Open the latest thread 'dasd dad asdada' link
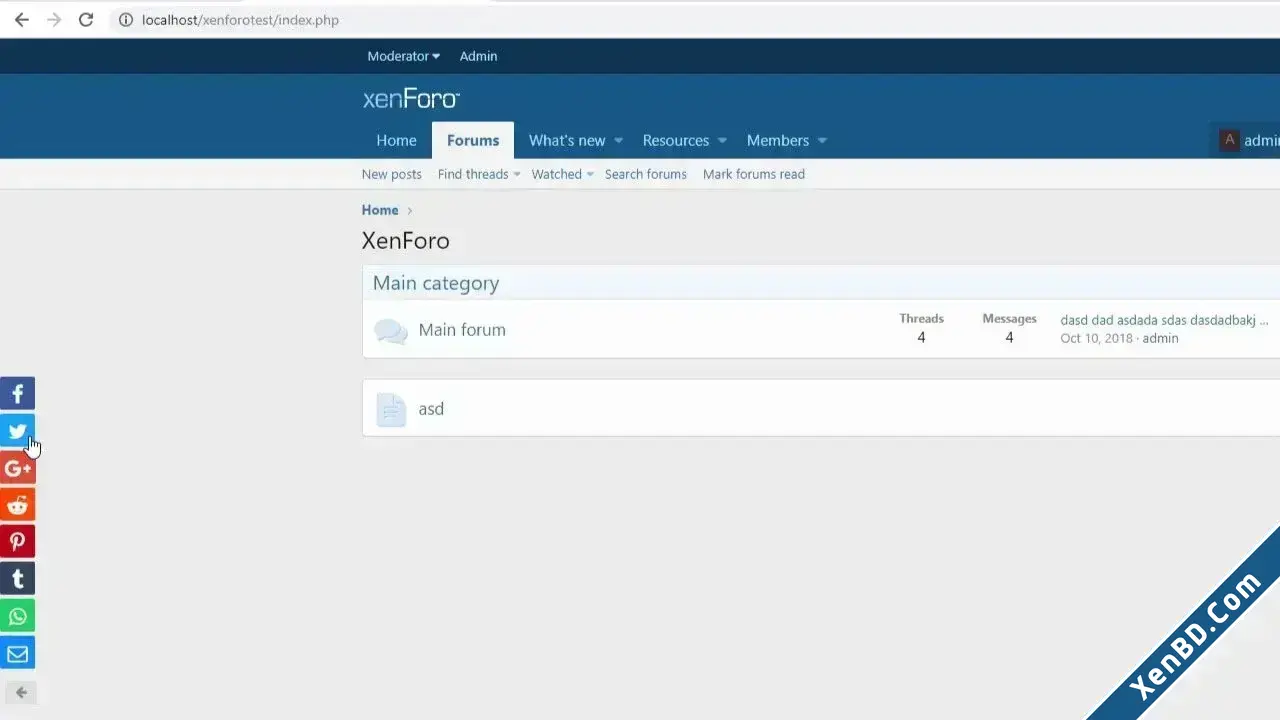 [1164, 321]
